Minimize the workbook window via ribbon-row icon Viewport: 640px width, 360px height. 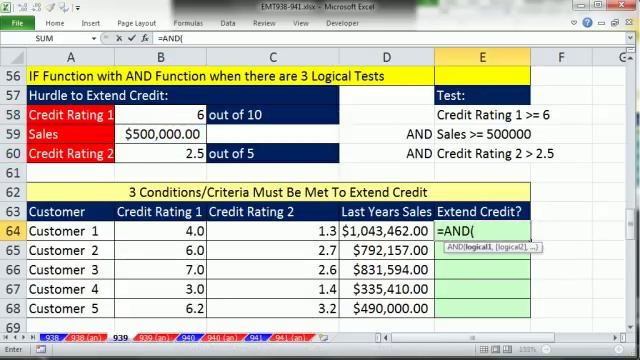click(x=601, y=23)
